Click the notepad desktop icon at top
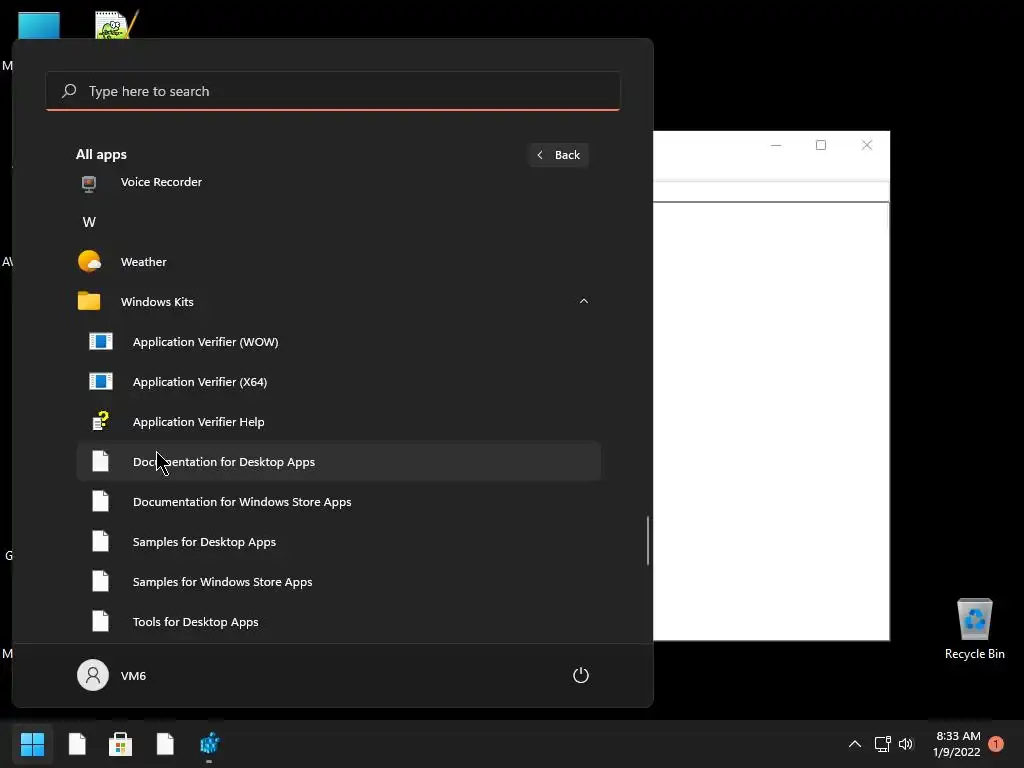Image resolution: width=1024 pixels, height=768 pixels. click(x=116, y=25)
